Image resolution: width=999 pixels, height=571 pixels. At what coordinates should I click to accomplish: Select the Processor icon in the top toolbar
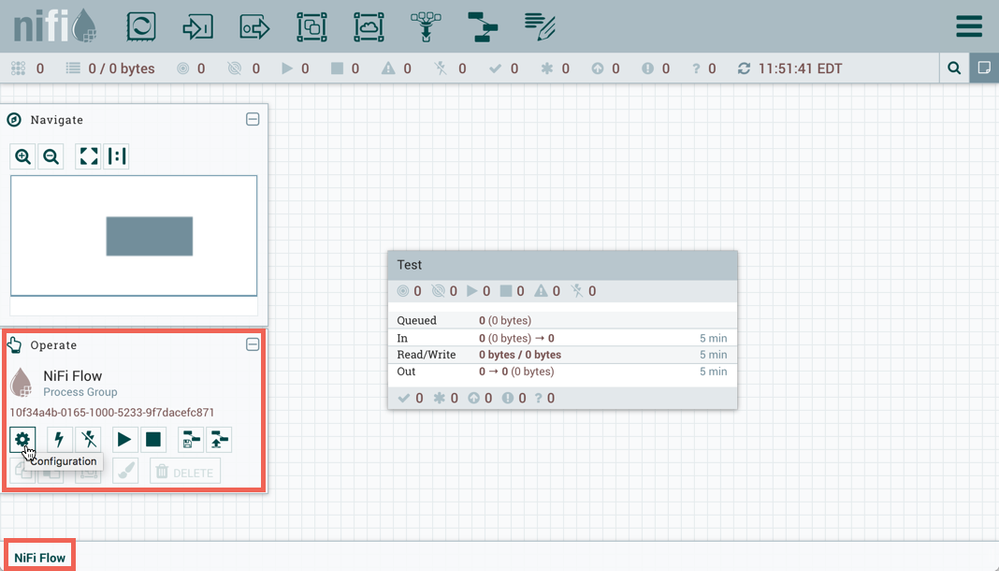[x=141, y=26]
